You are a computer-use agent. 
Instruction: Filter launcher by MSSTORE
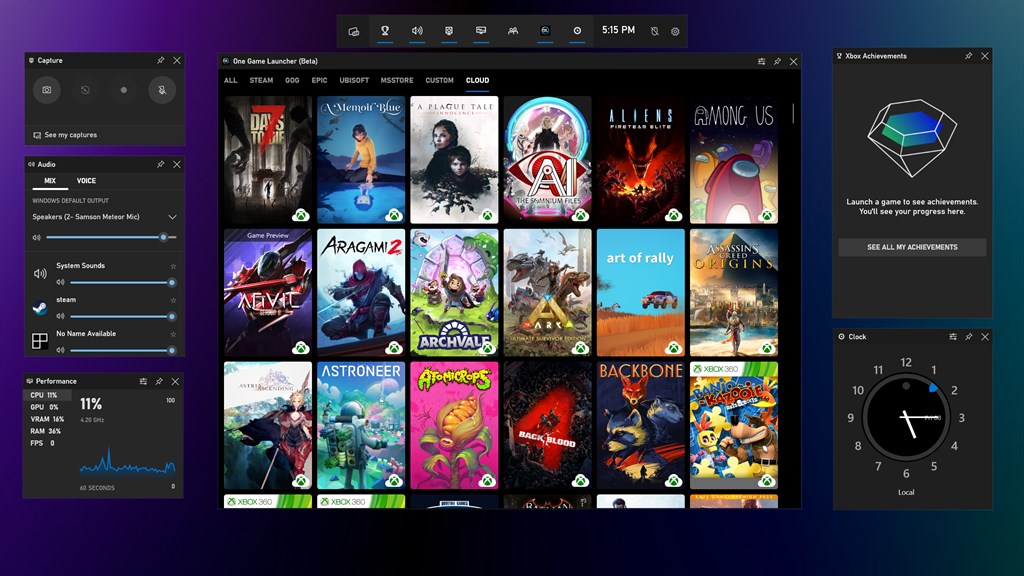point(397,80)
